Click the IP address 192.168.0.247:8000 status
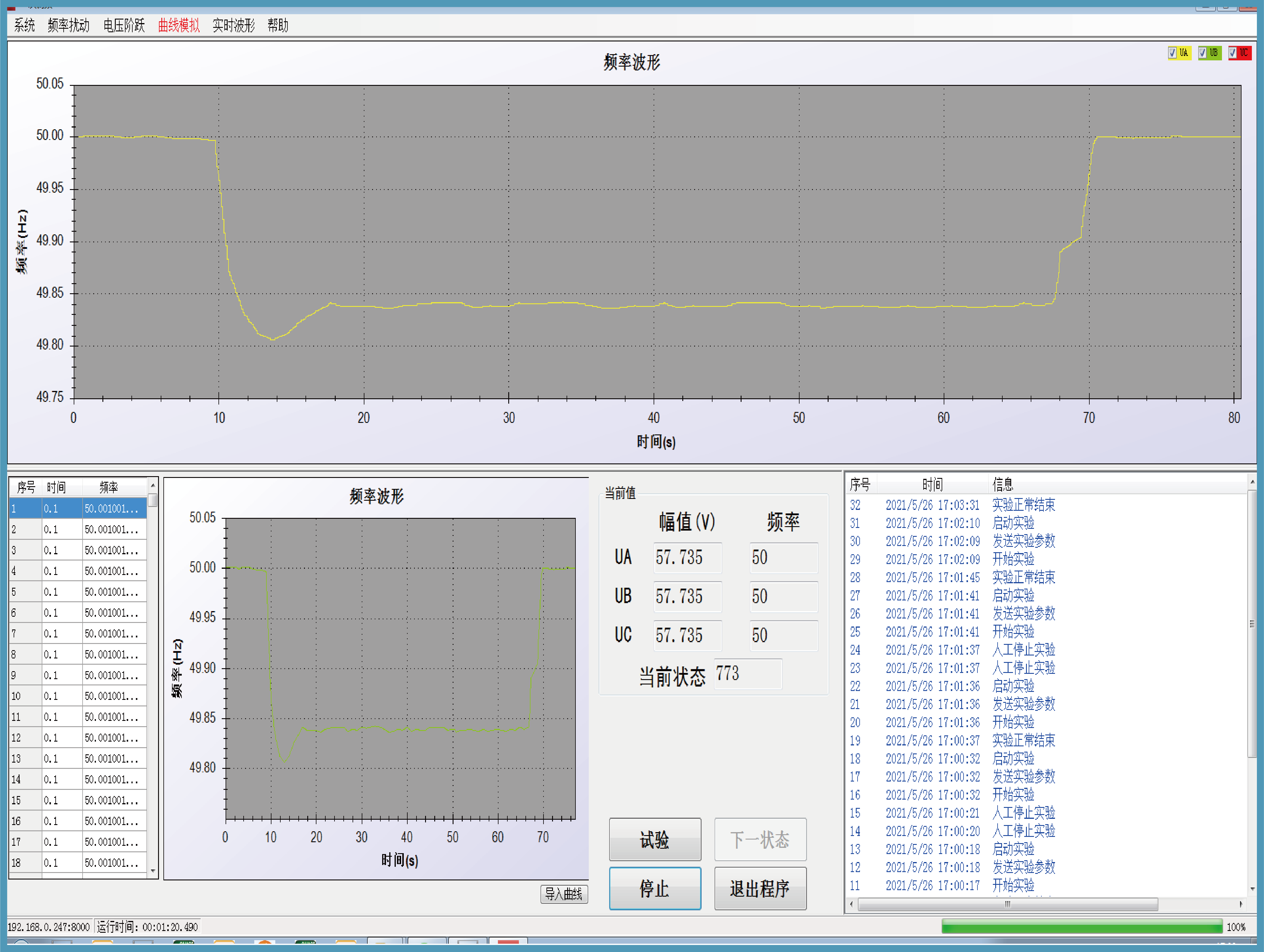Image resolution: width=1264 pixels, height=952 pixels. pos(49,927)
